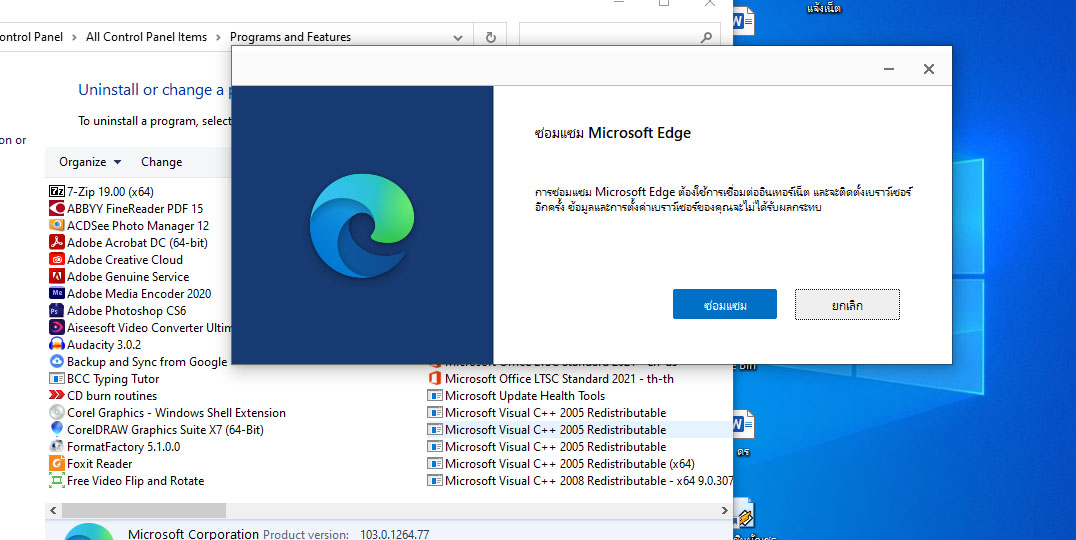Click the Backup and Sync from Google icon
The height and width of the screenshot is (540, 1076).
point(57,362)
